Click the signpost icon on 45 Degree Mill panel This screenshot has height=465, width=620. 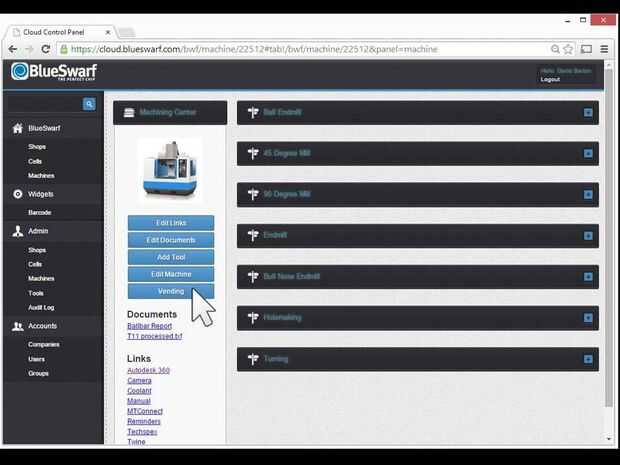click(253, 153)
